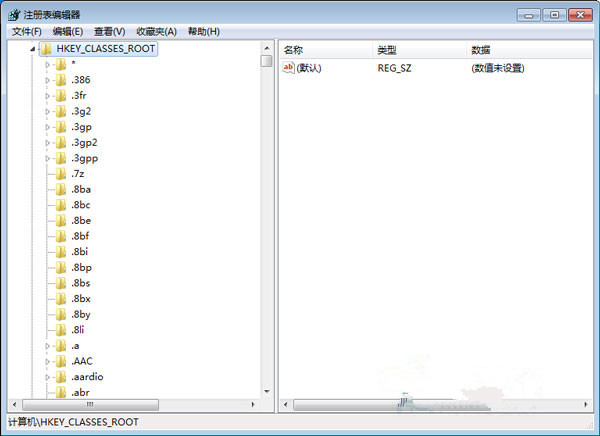Click tree pane horizontal scrollbar thumb
This screenshot has height=436, width=600.
[90, 405]
